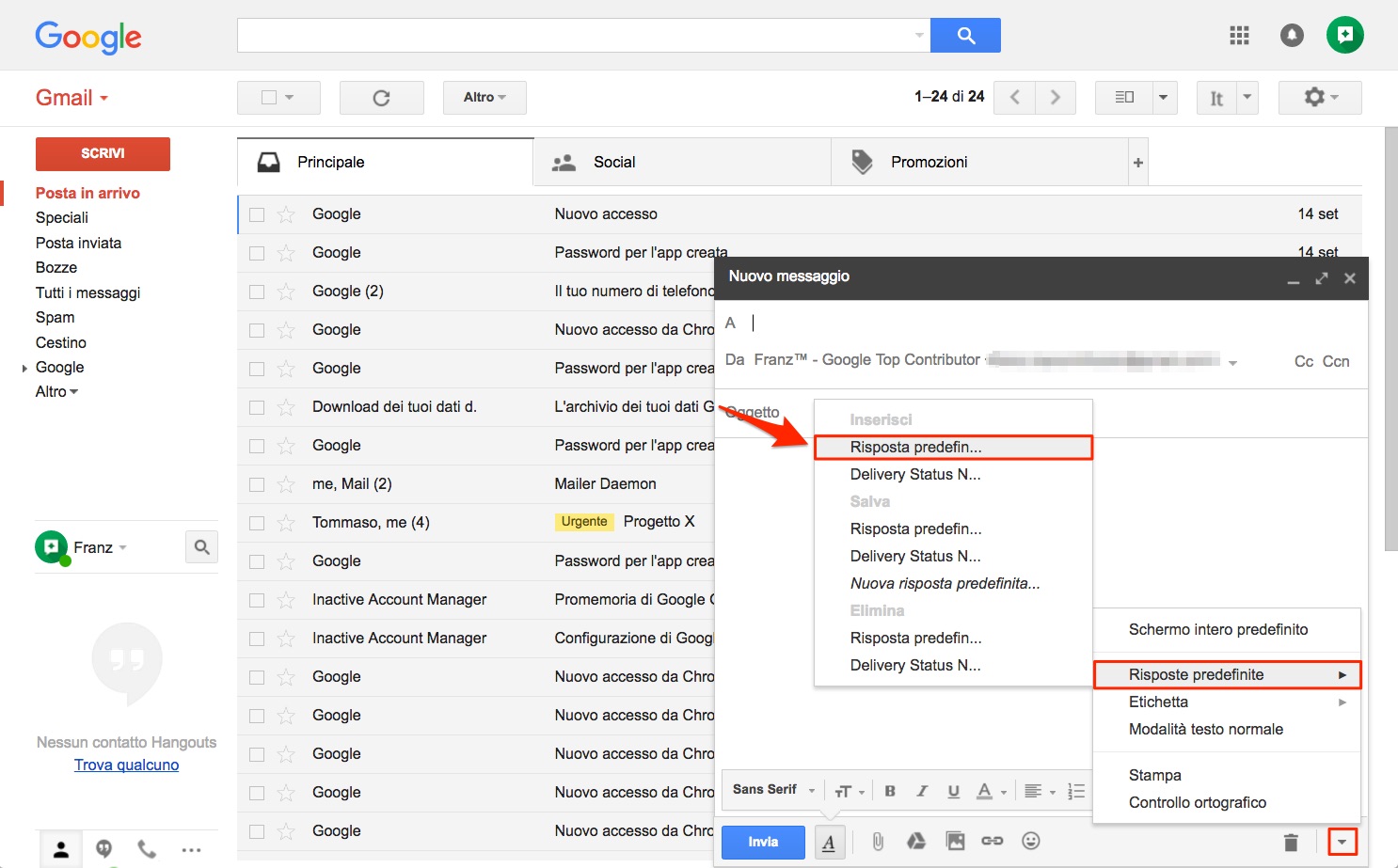Viewport: 1398px width, 868px height.
Task: Apply underline formatting in compose
Action: pyautogui.click(x=953, y=791)
